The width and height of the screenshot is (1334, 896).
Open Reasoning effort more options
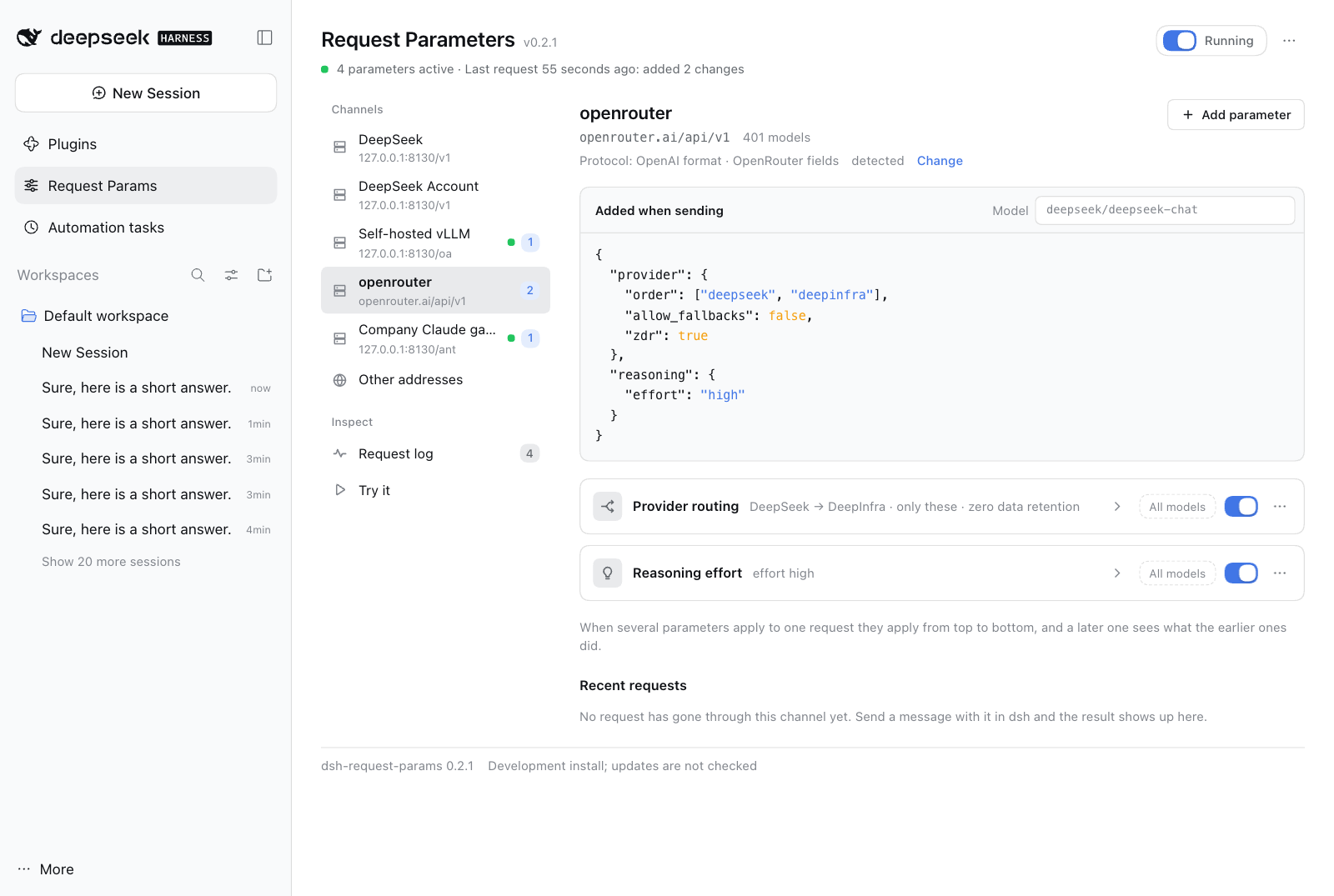pos(1280,573)
